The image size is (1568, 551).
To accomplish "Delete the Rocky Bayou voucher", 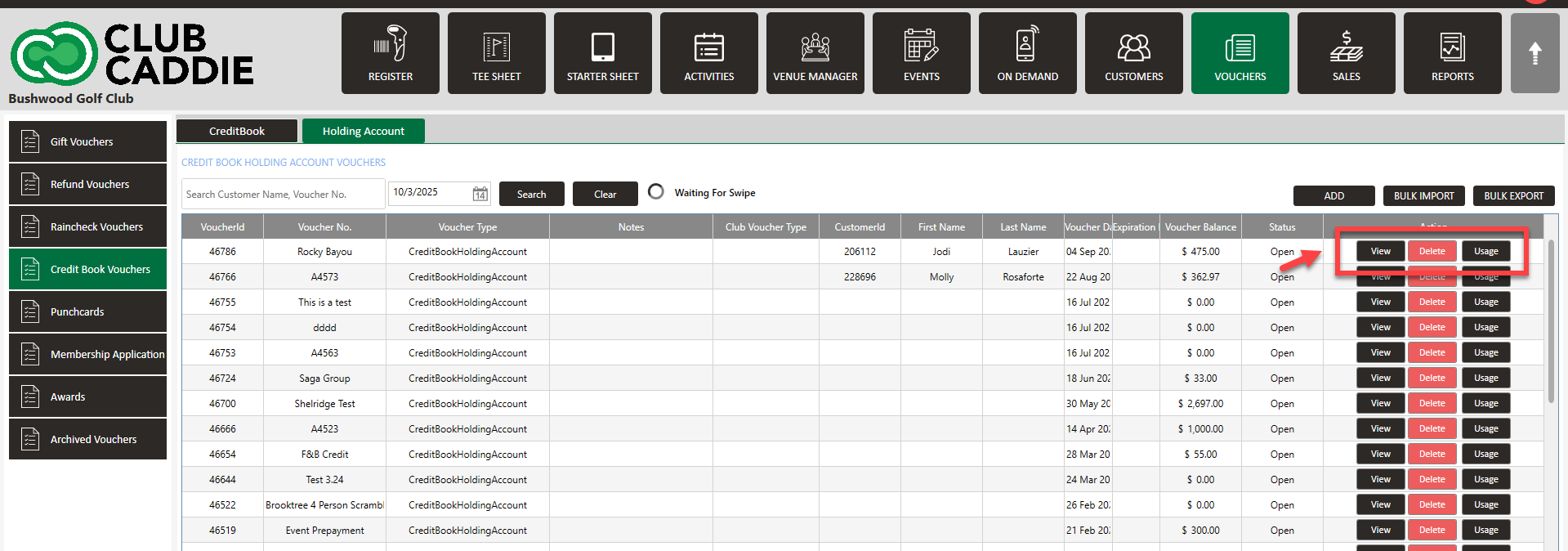I will pyautogui.click(x=1432, y=251).
